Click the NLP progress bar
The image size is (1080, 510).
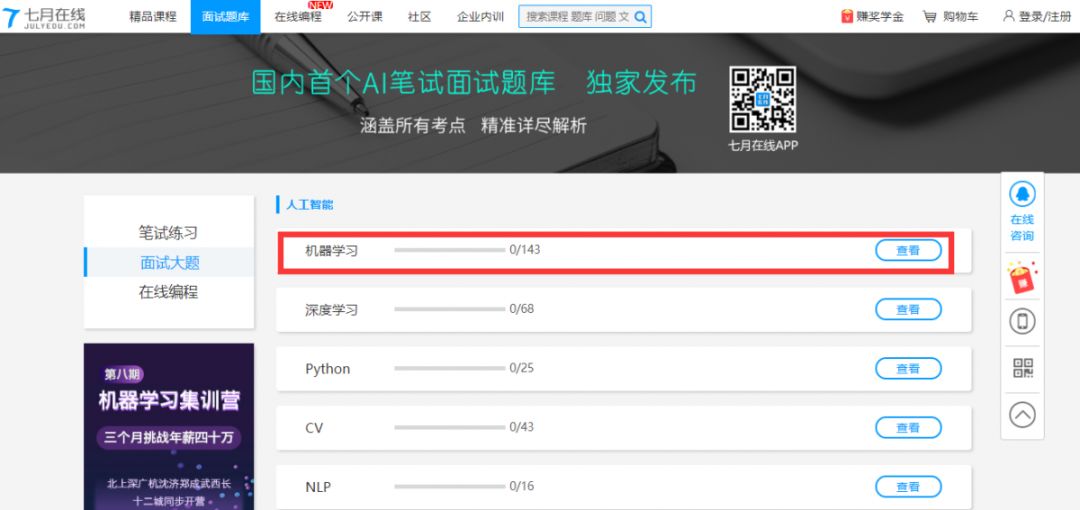450,487
